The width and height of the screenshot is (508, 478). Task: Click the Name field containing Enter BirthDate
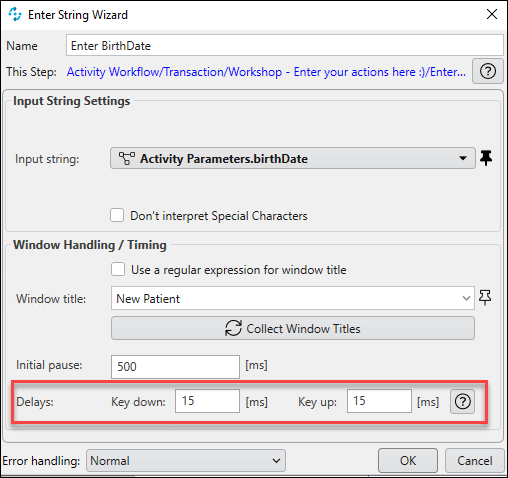pos(285,45)
